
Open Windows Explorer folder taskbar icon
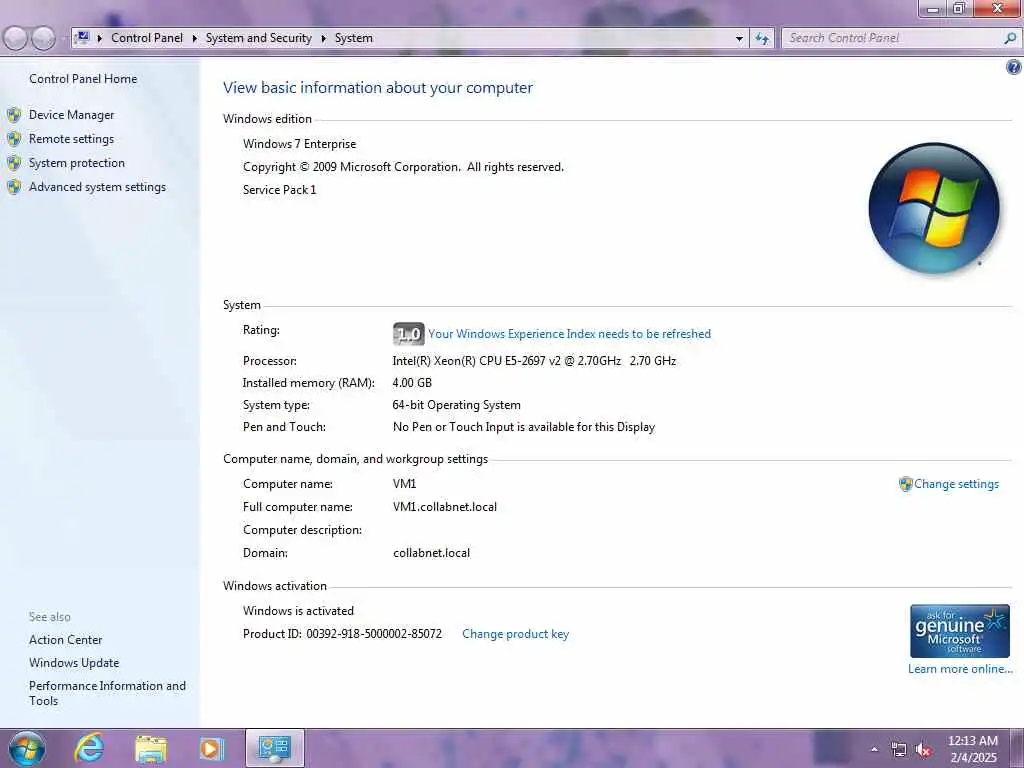click(151, 749)
